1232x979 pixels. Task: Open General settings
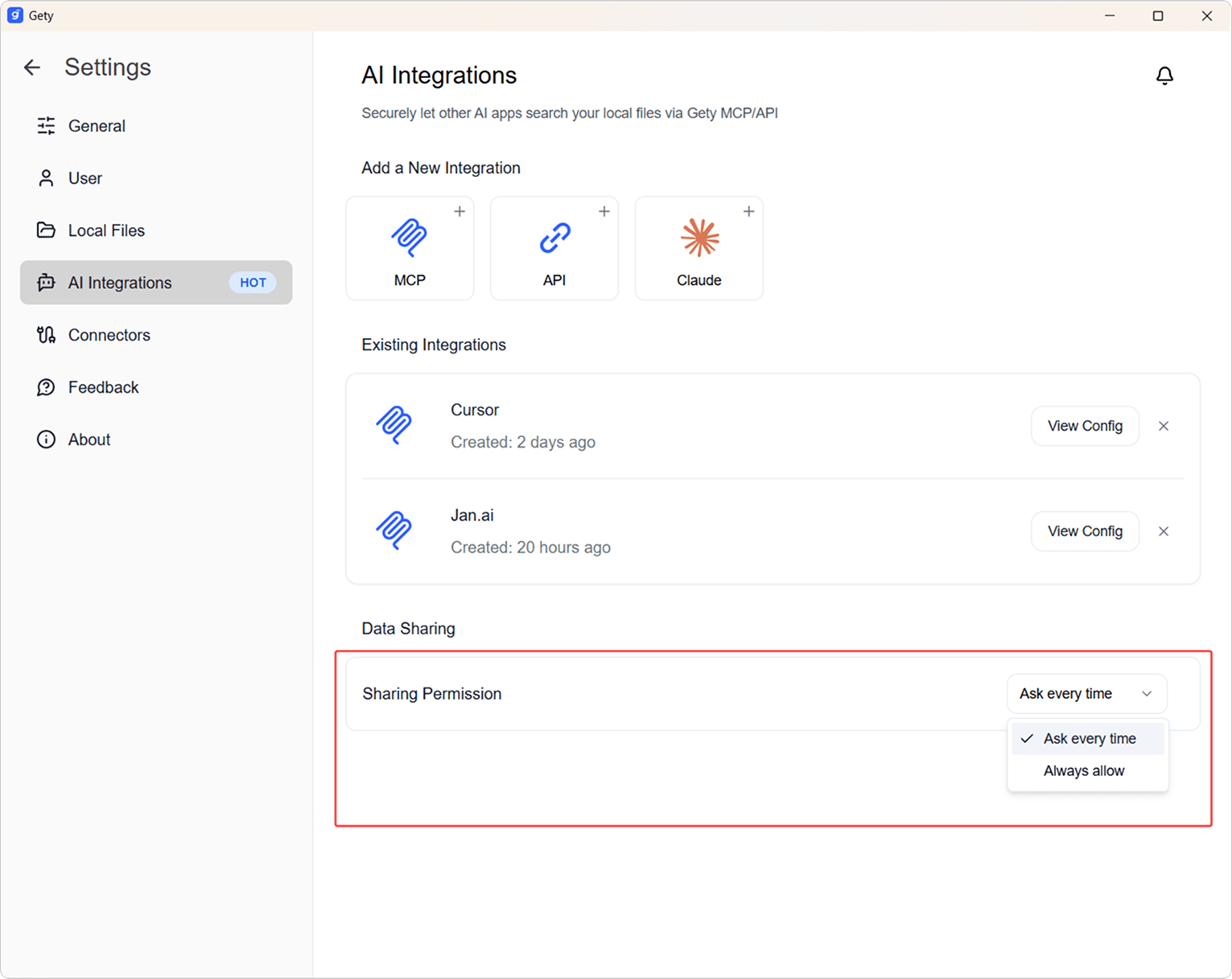tap(97, 126)
